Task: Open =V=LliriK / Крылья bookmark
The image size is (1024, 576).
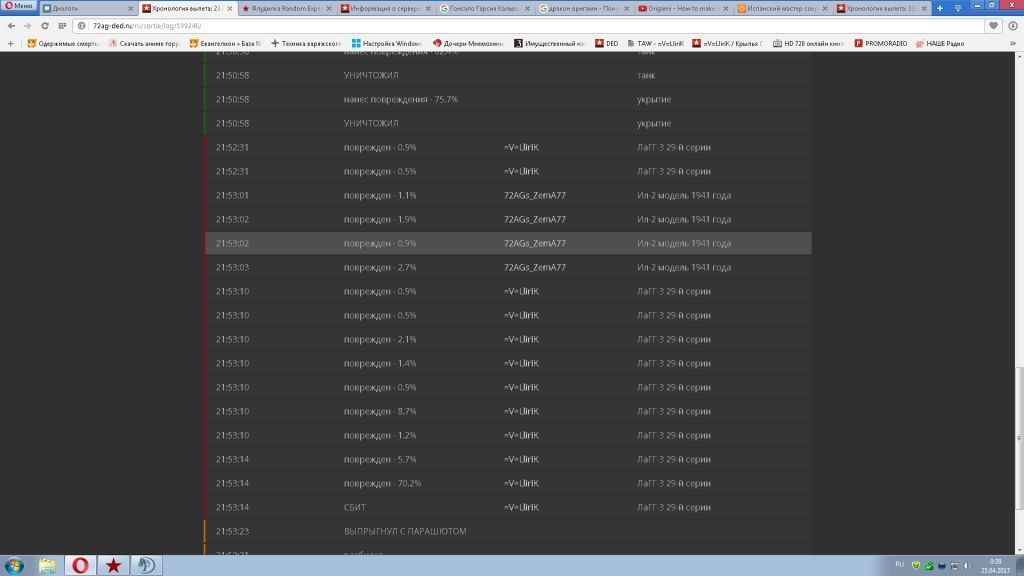Action: click(728, 43)
